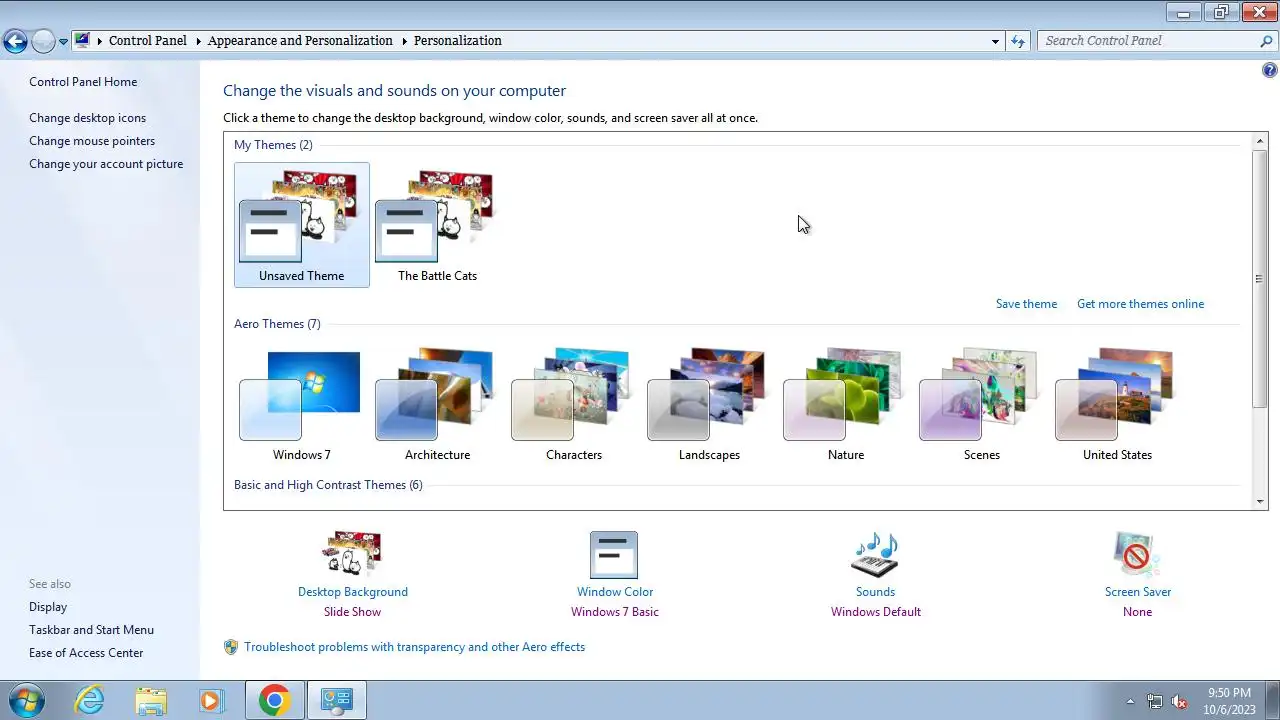Apply the United States theme
The image size is (1280, 720).
pyautogui.click(x=1117, y=404)
